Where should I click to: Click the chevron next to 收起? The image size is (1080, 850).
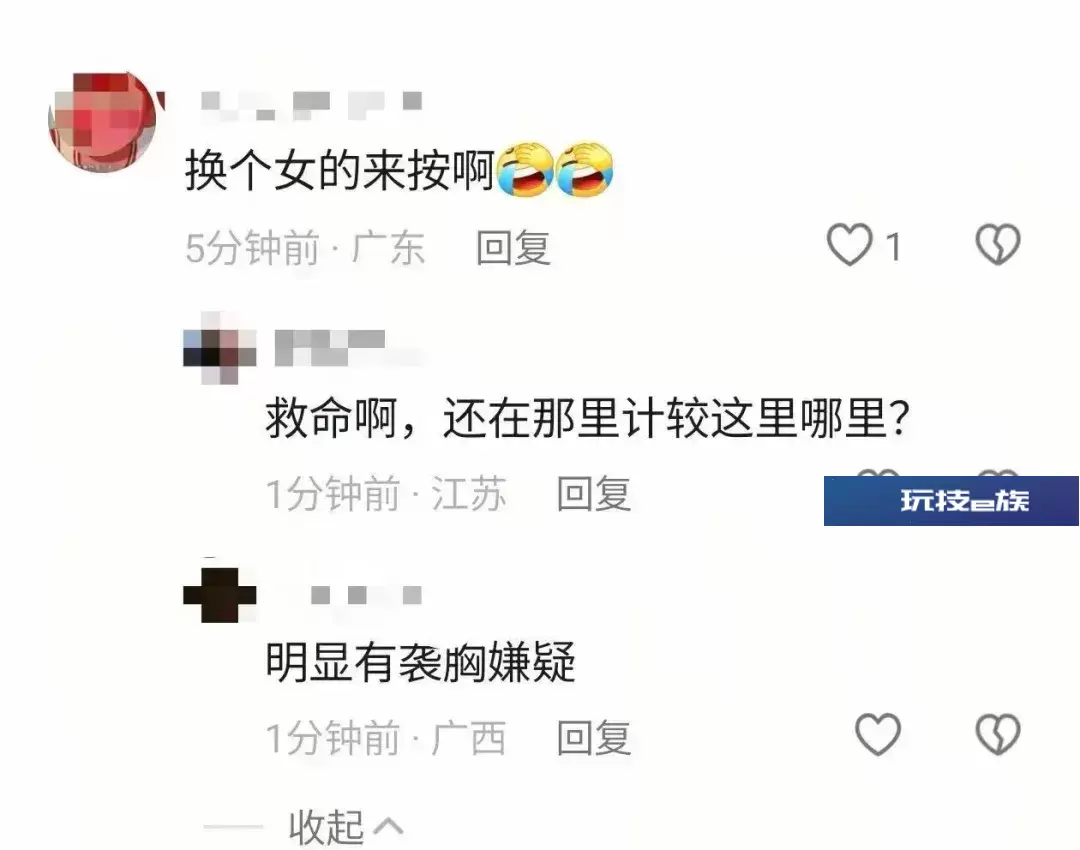pyautogui.click(x=388, y=826)
